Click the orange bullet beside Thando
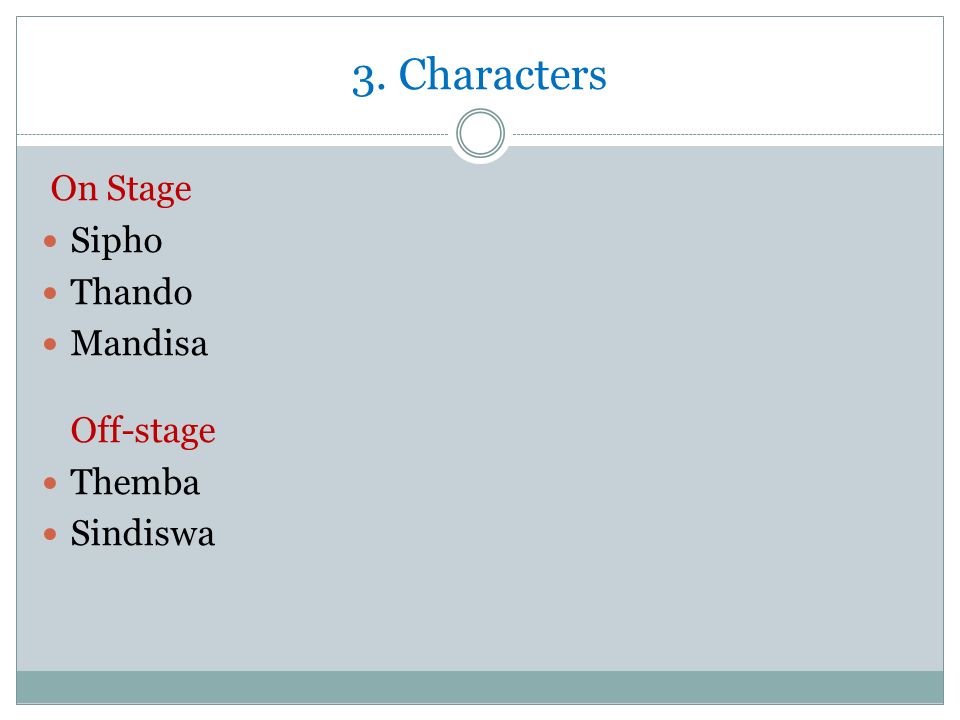The width and height of the screenshot is (960, 720). click(x=50, y=293)
